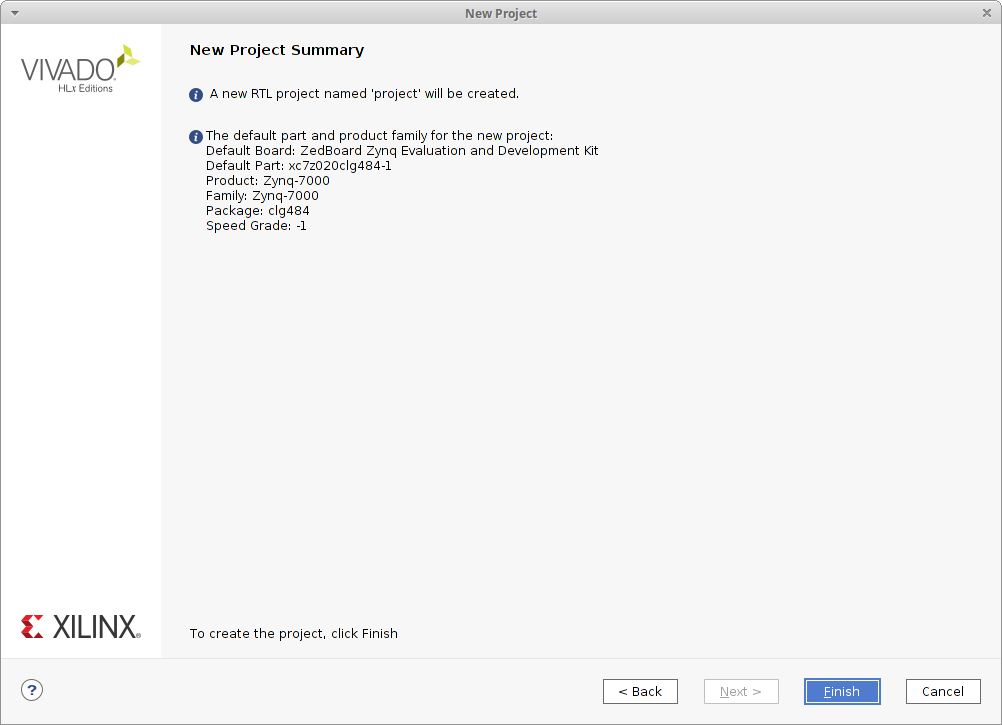Click the Product: Zynq-7000 line
This screenshot has height=725, width=1002.
(267, 181)
